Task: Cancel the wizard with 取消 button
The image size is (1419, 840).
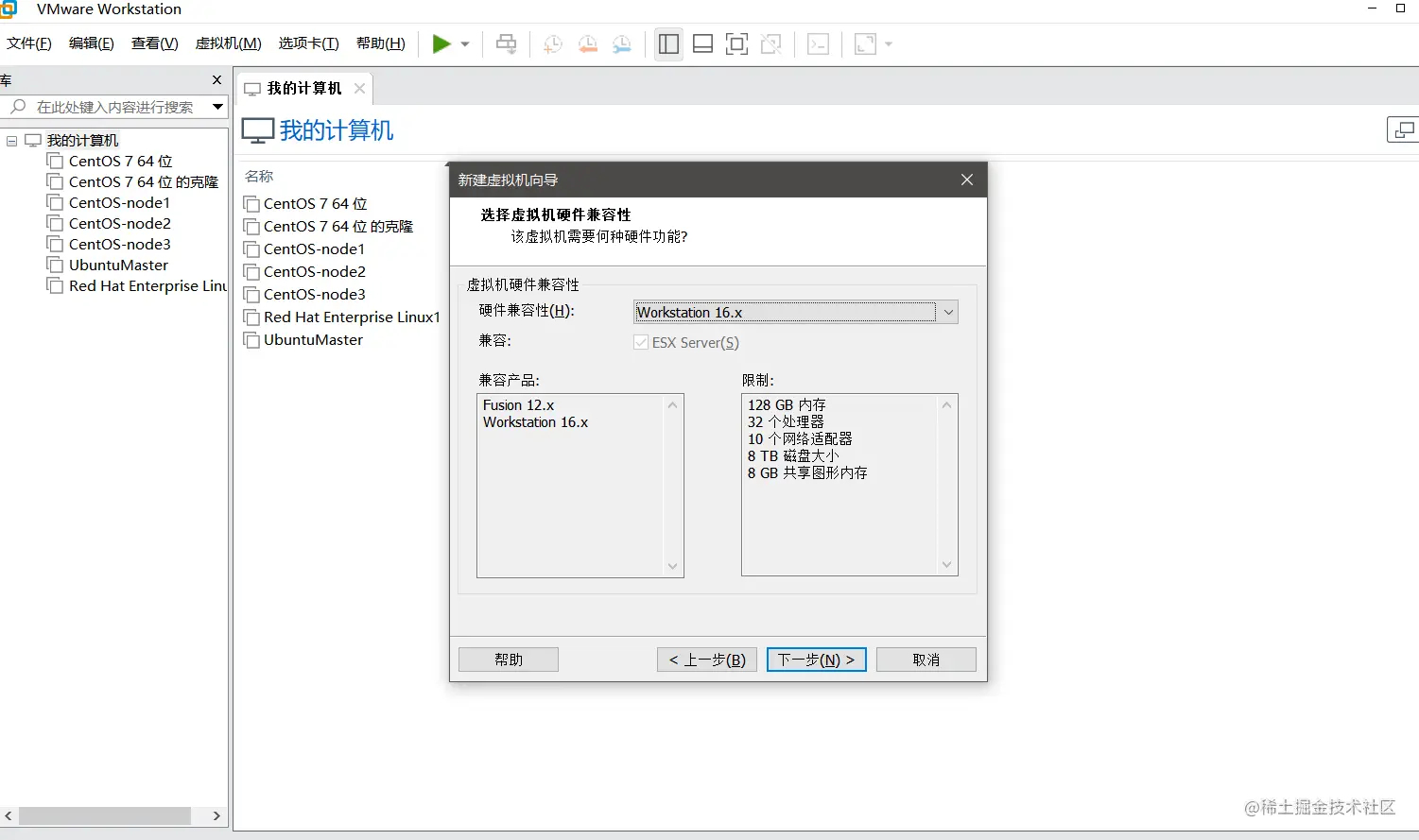Action: (926, 660)
